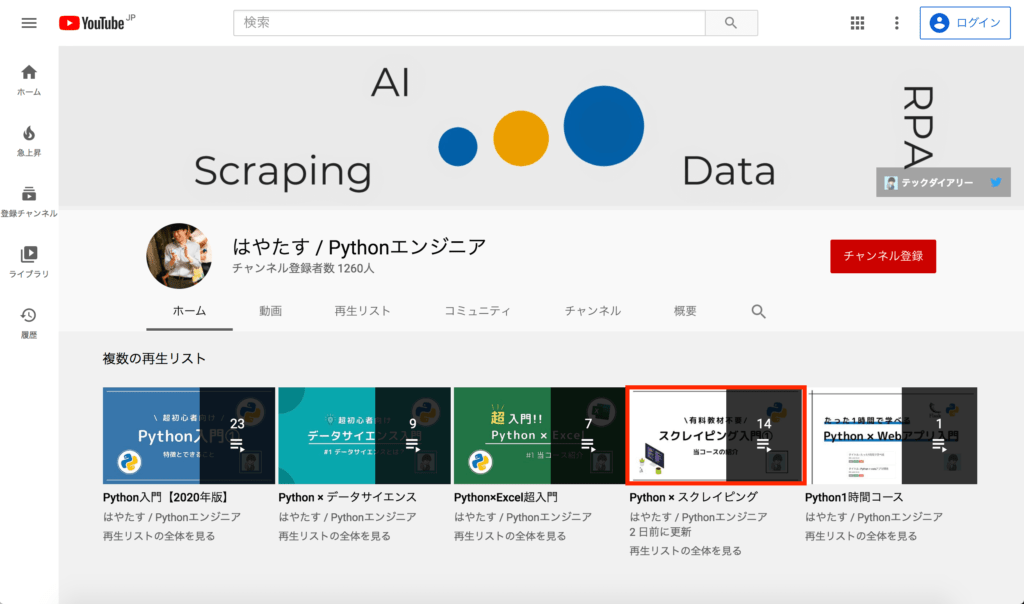Open the three-dot settings menu
The image size is (1024, 604).
point(896,23)
